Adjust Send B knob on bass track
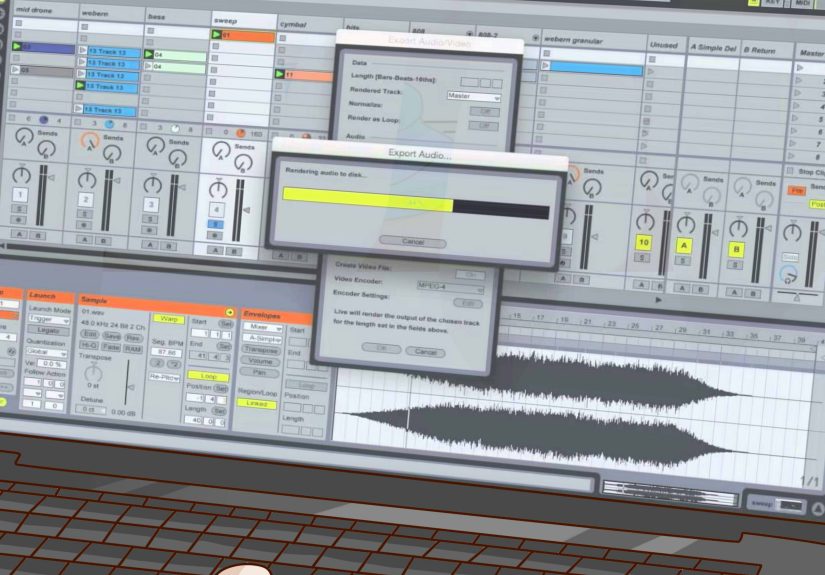The image size is (825, 575). pyautogui.click(x=178, y=158)
